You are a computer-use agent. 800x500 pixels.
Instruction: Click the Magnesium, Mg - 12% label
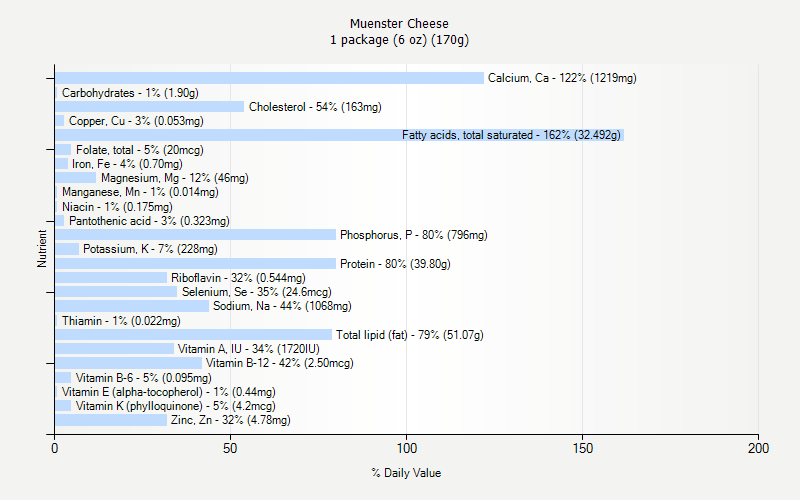(x=174, y=178)
